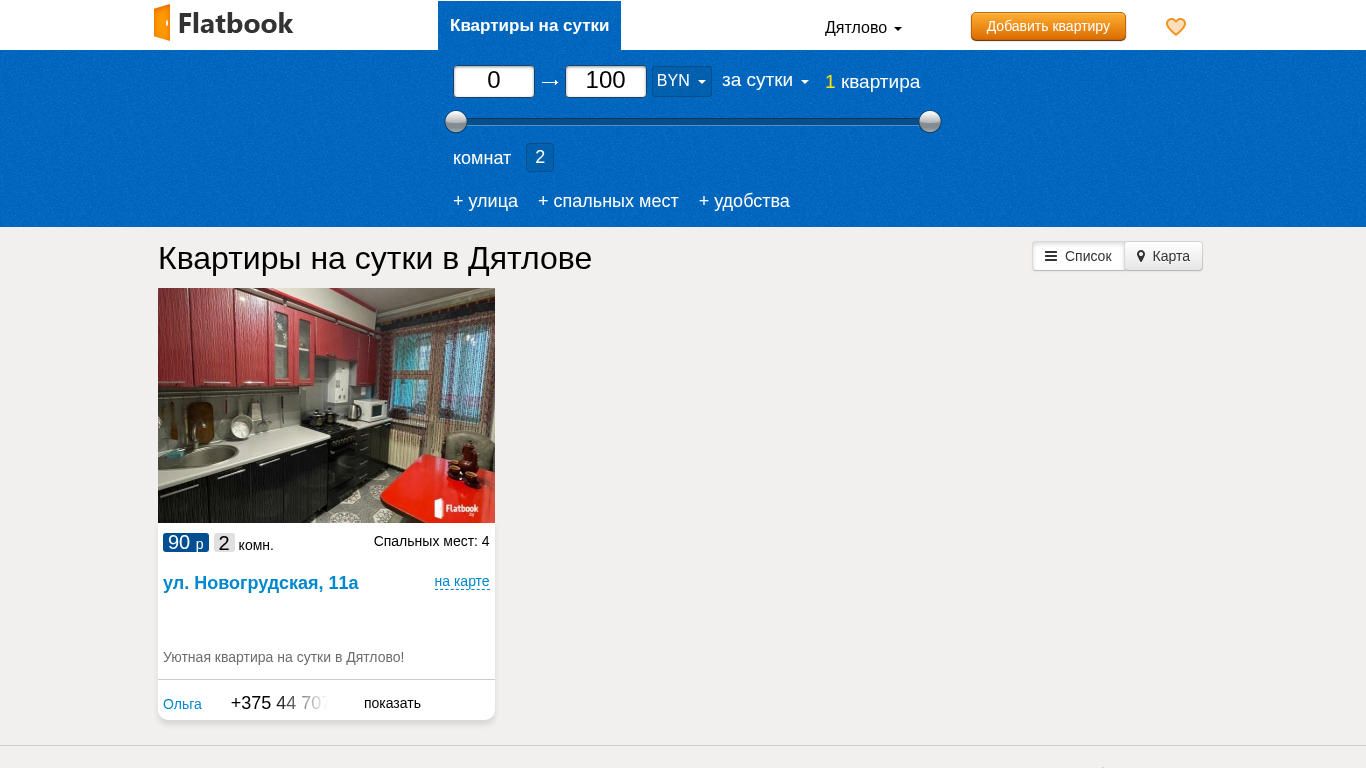This screenshot has width=1366, height=768.
Task: Click the Добавить квартиру button
Action: (x=1047, y=27)
